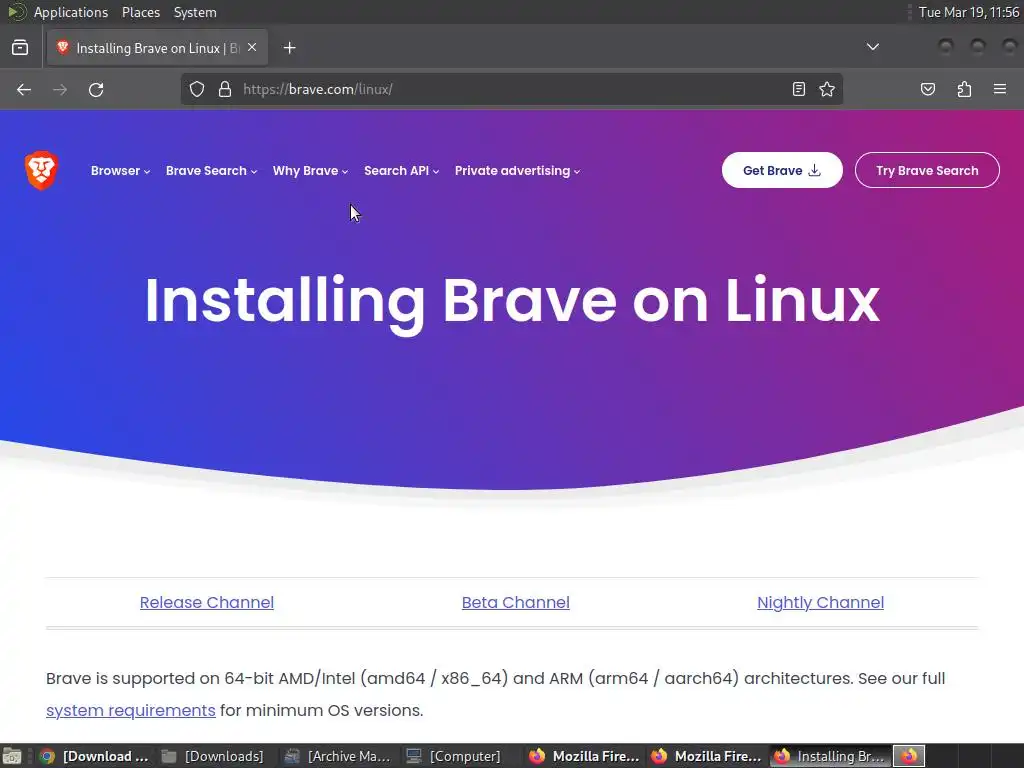Open the Beta Channel link
The image size is (1024, 768).
coord(515,602)
